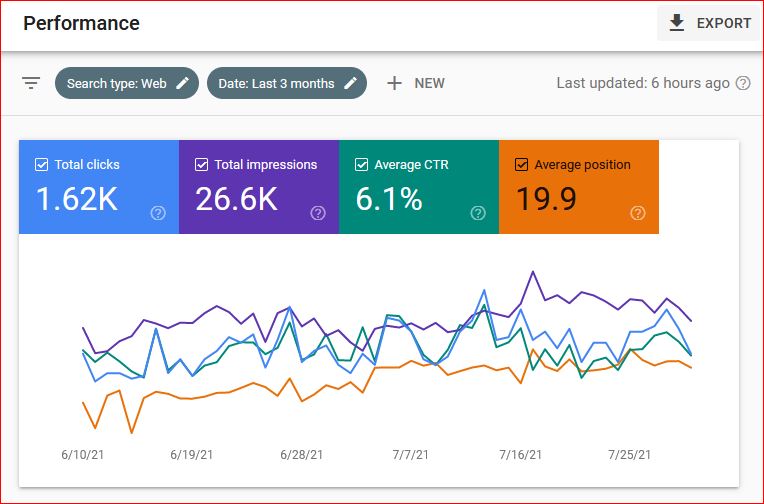Click help icon on Total impressions card

coord(318,212)
